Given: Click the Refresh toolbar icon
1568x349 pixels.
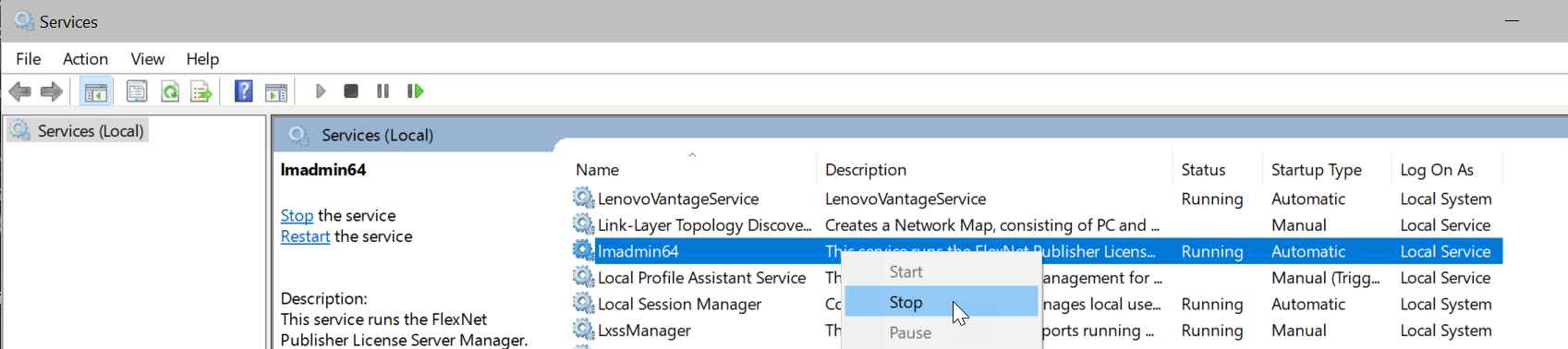Looking at the screenshot, I should (170, 91).
